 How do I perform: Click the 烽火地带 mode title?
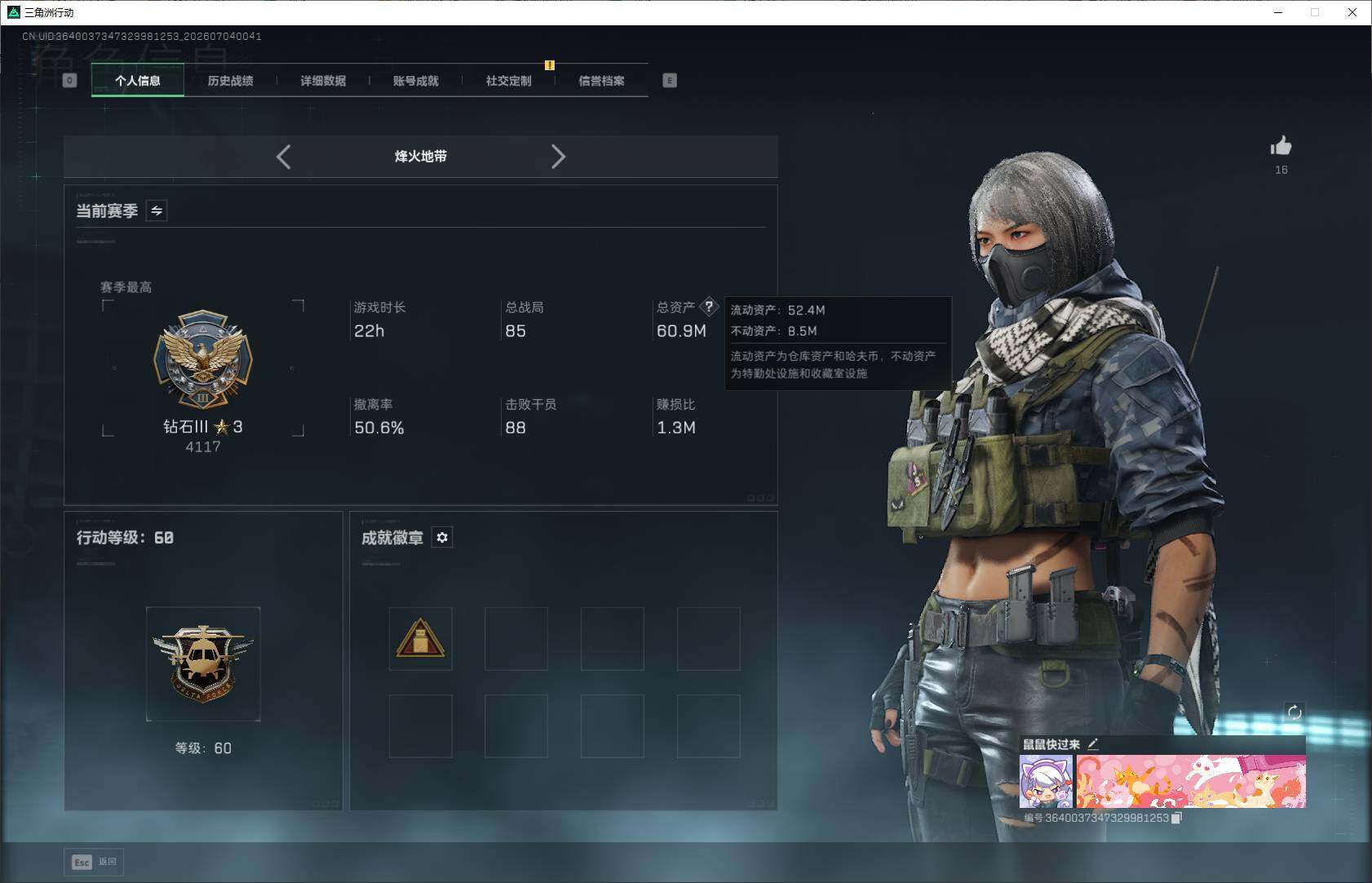(x=421, y=156)
